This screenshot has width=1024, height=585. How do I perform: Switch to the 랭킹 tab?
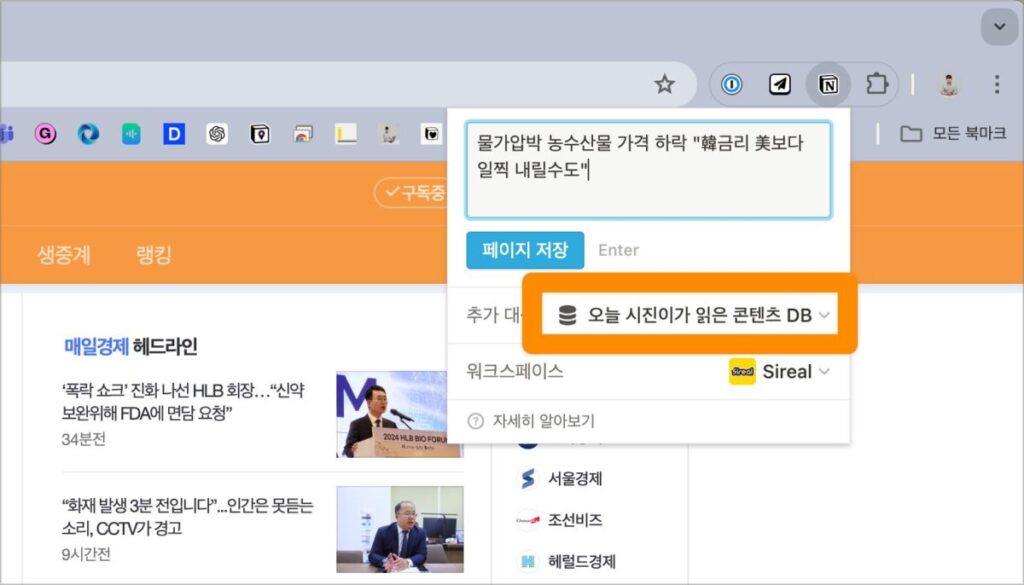pos(153,254)
